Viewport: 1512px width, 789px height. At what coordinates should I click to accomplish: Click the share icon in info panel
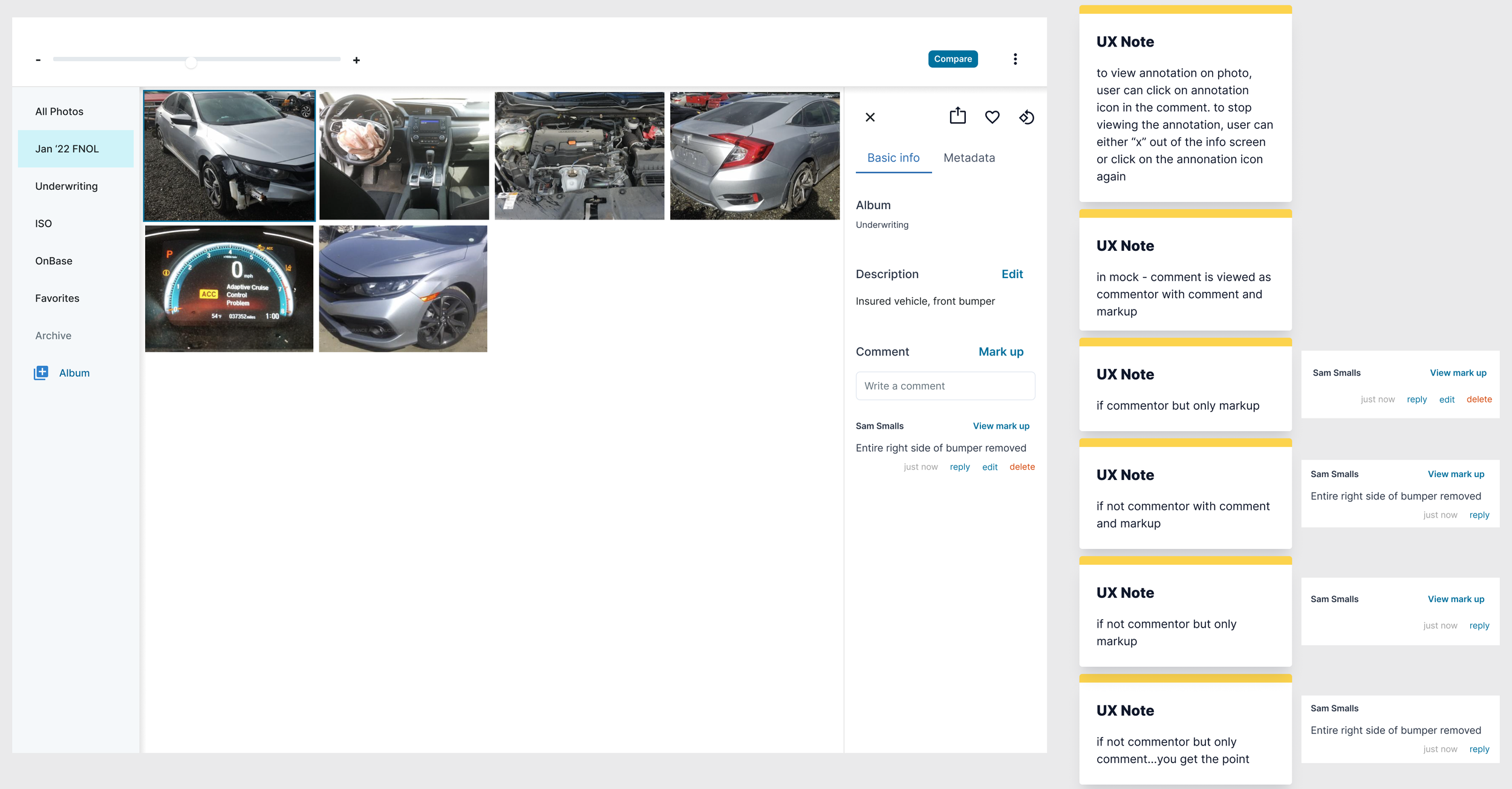(x=957, y=116)
